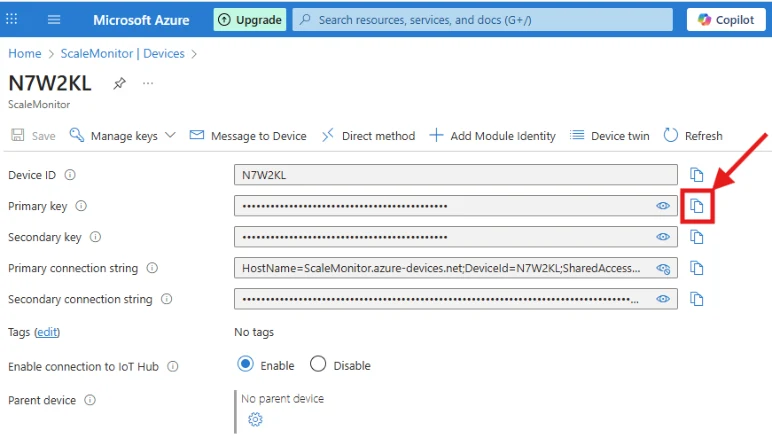Hide the Primary connection string

click(663, 268)
